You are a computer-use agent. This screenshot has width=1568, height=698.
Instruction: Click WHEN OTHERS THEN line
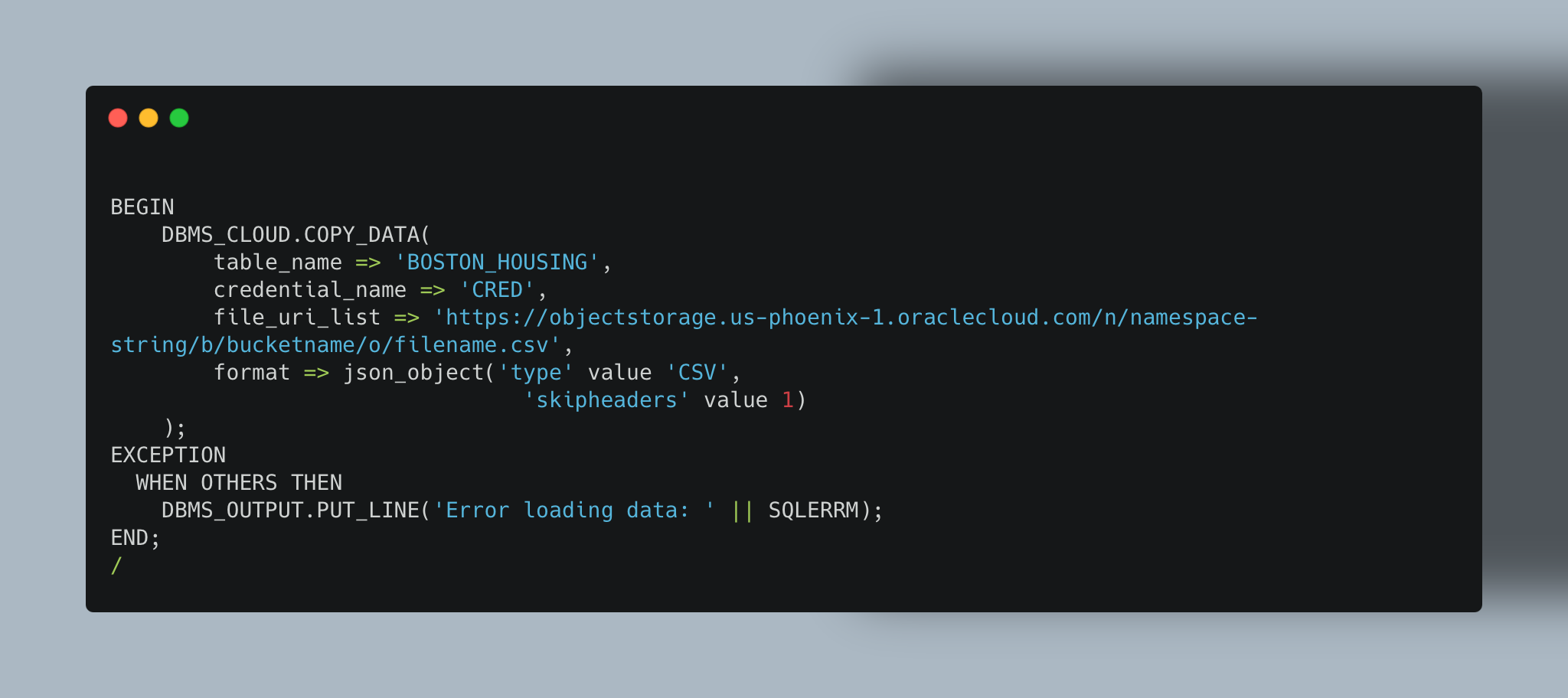point(239,483)
